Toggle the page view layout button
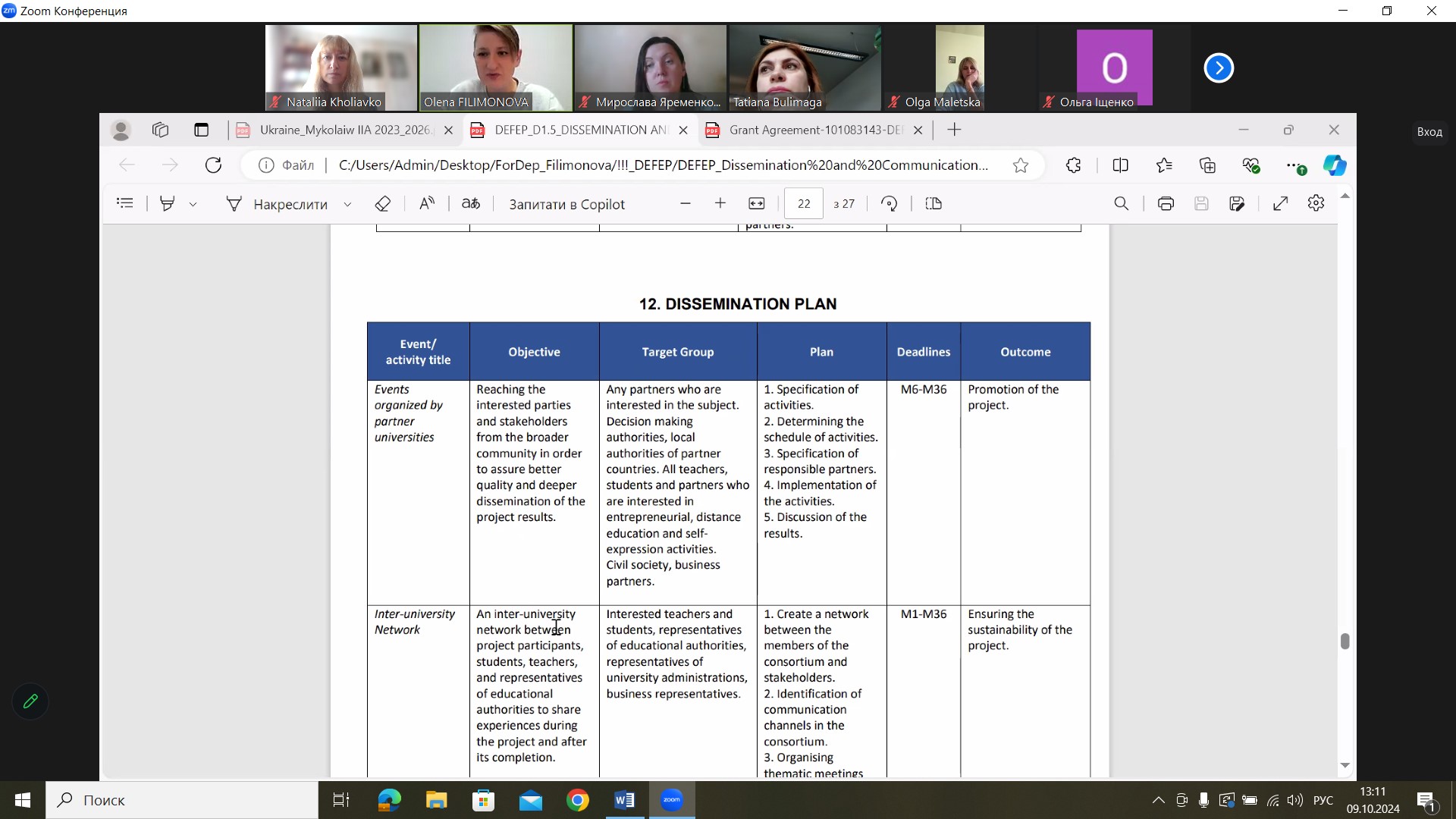Viewport: 1456px width, 819px height. coord(934,203)
